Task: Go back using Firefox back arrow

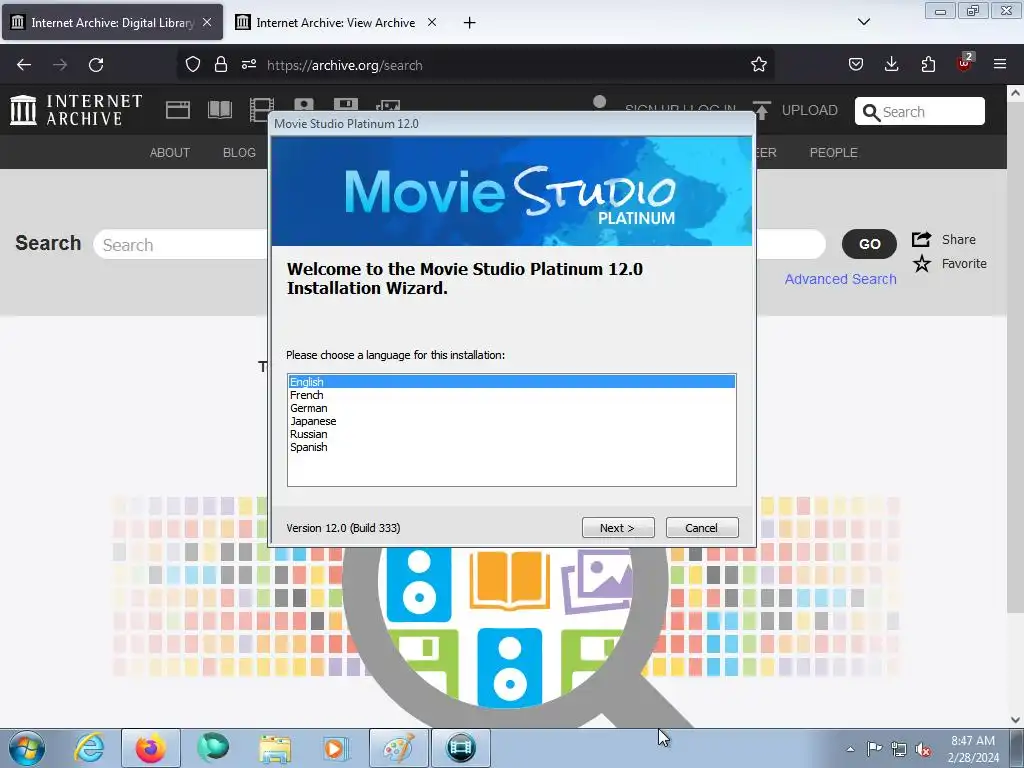Action: (x=24, y=65)
